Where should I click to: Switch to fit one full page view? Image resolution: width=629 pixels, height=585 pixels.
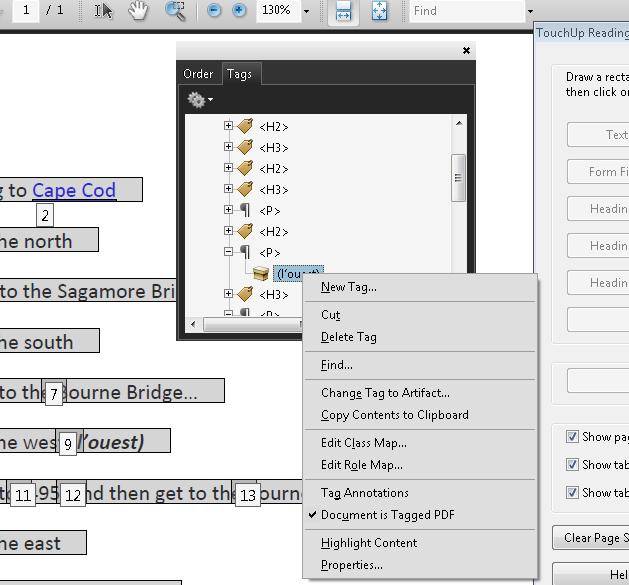379,11
